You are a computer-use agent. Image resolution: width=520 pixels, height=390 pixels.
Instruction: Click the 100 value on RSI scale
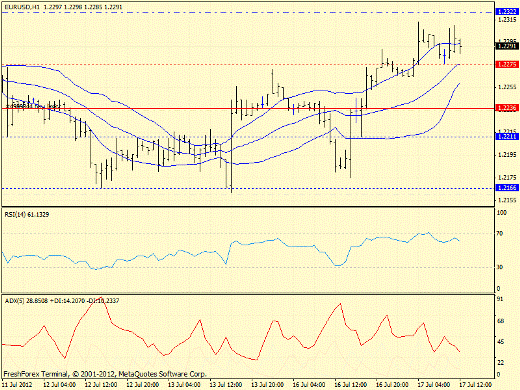pyautogui.click(x=502, y=213)
